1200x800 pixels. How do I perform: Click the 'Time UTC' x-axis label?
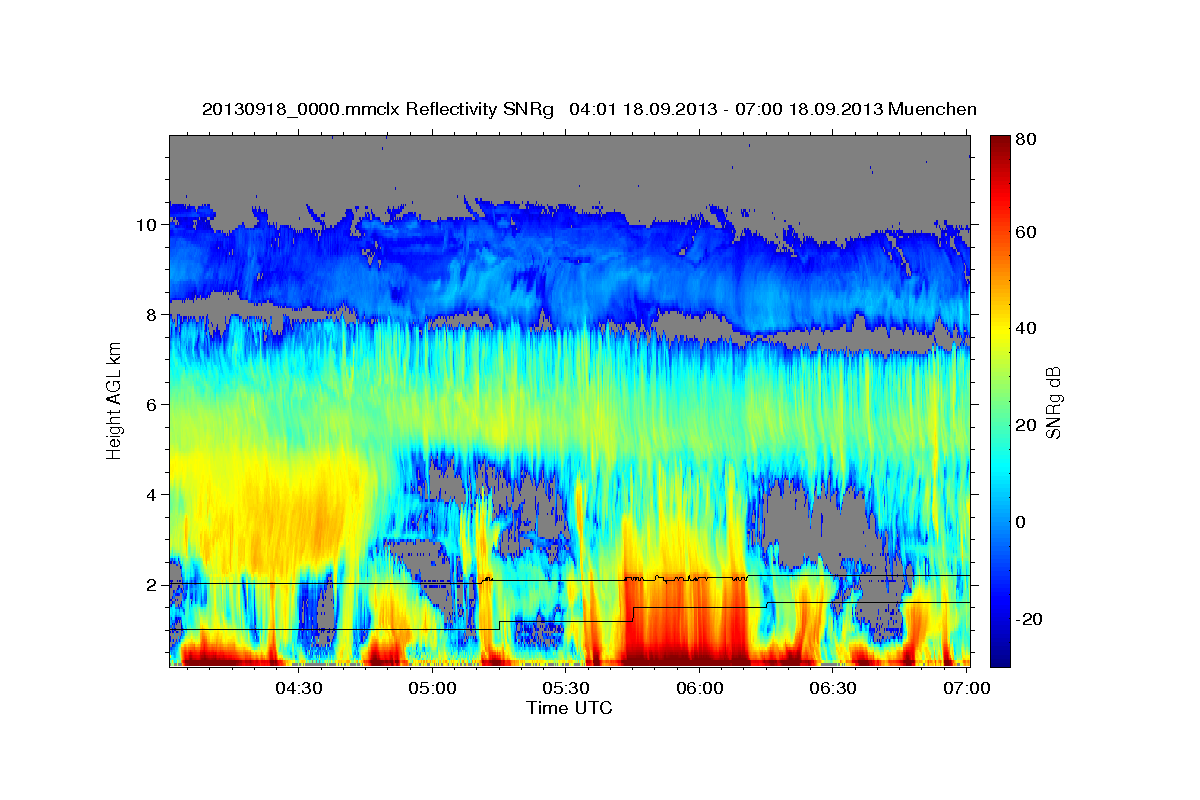coord(569,708)
